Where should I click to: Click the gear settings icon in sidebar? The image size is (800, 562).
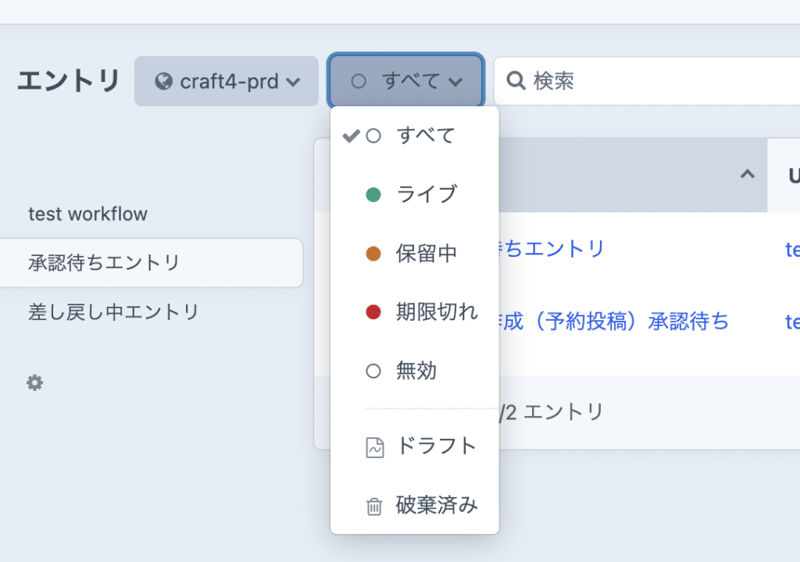click(x=35, y=383)
